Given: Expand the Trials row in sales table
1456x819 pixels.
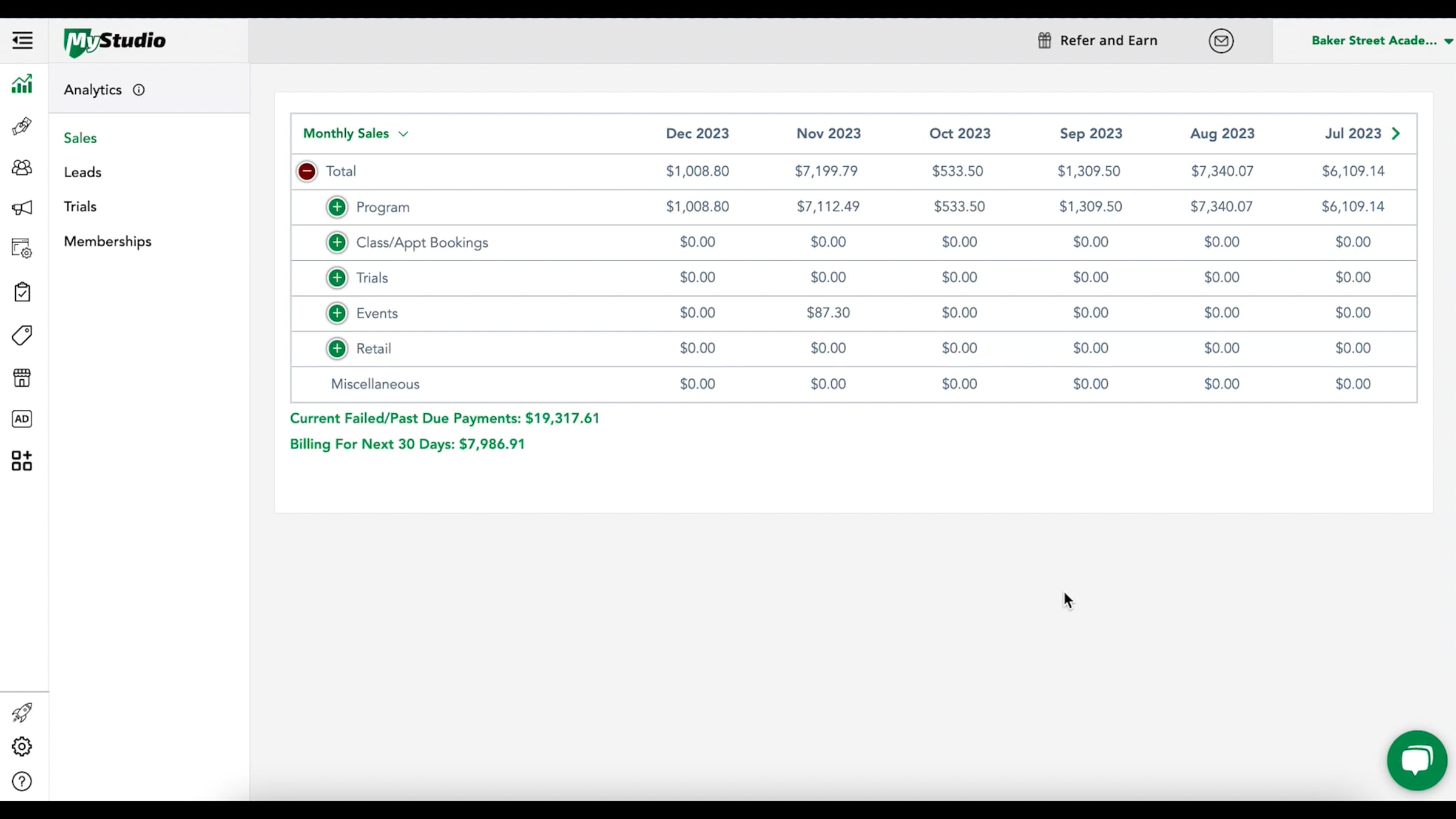Looking at the screenshot, I should tap(337, 278).
